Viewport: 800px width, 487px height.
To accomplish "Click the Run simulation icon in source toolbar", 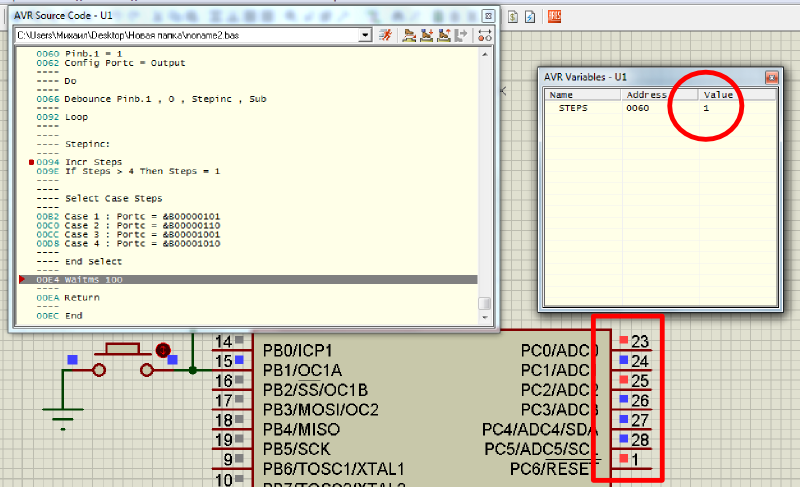I will point(385,35).
